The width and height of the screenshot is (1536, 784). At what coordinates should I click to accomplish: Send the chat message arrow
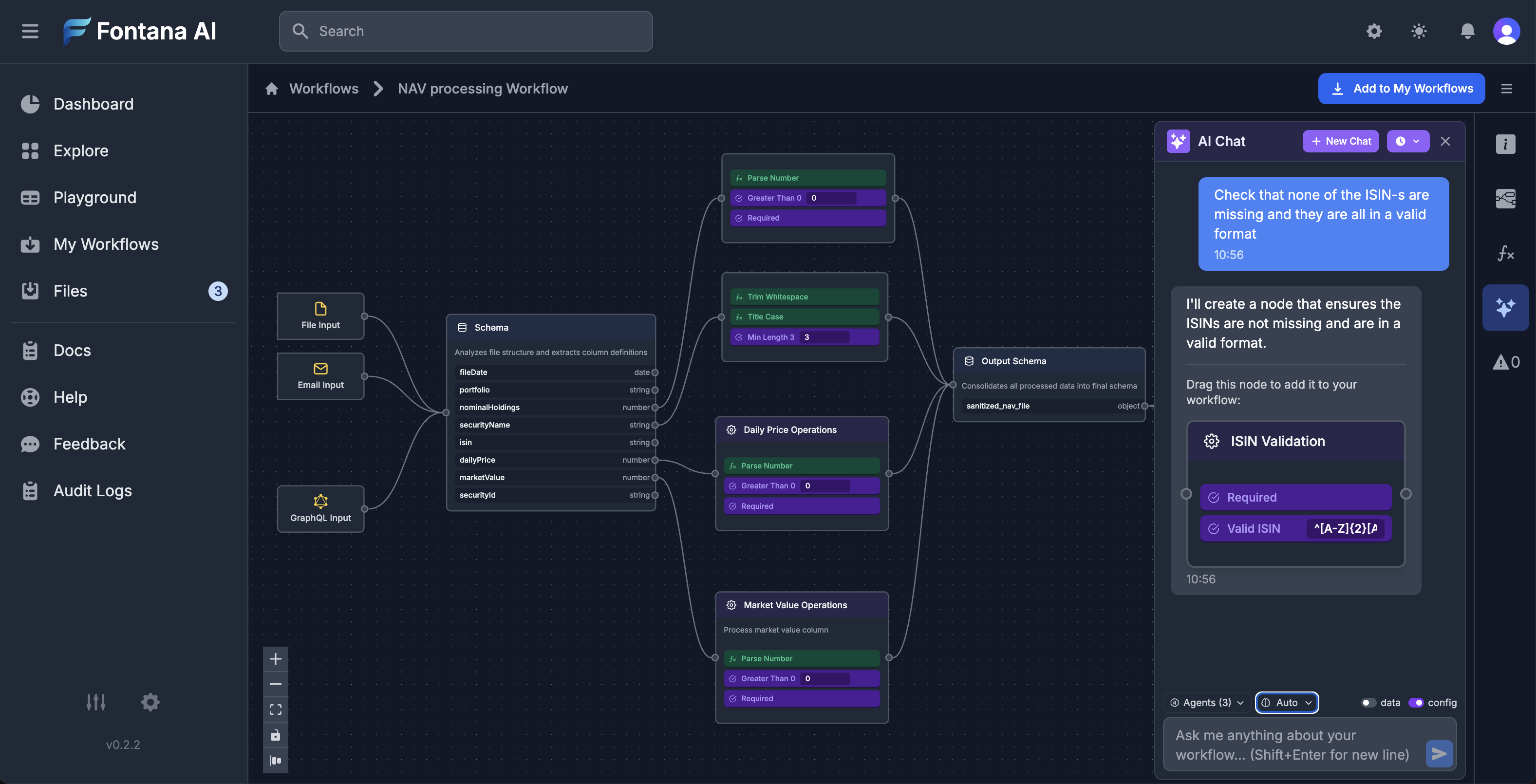1439,754
